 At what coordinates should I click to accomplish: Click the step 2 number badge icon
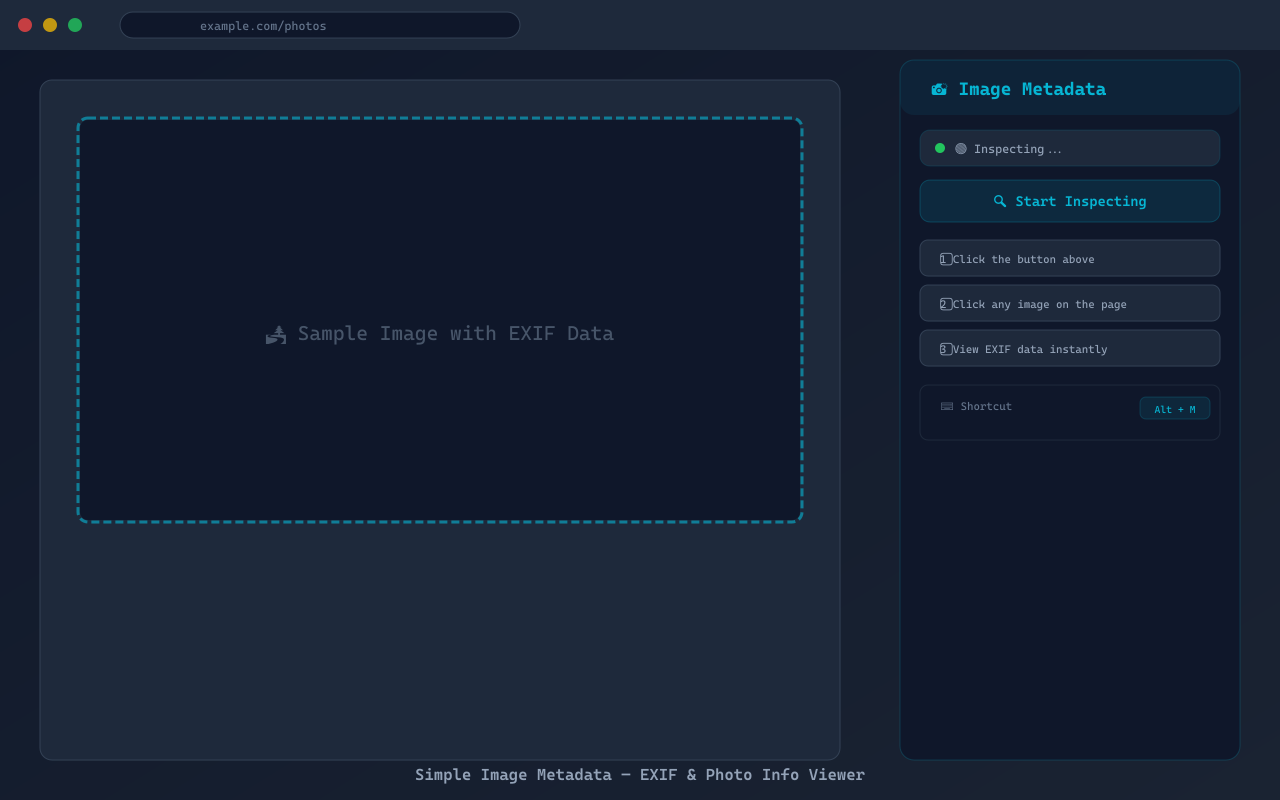tap(946, 303)
